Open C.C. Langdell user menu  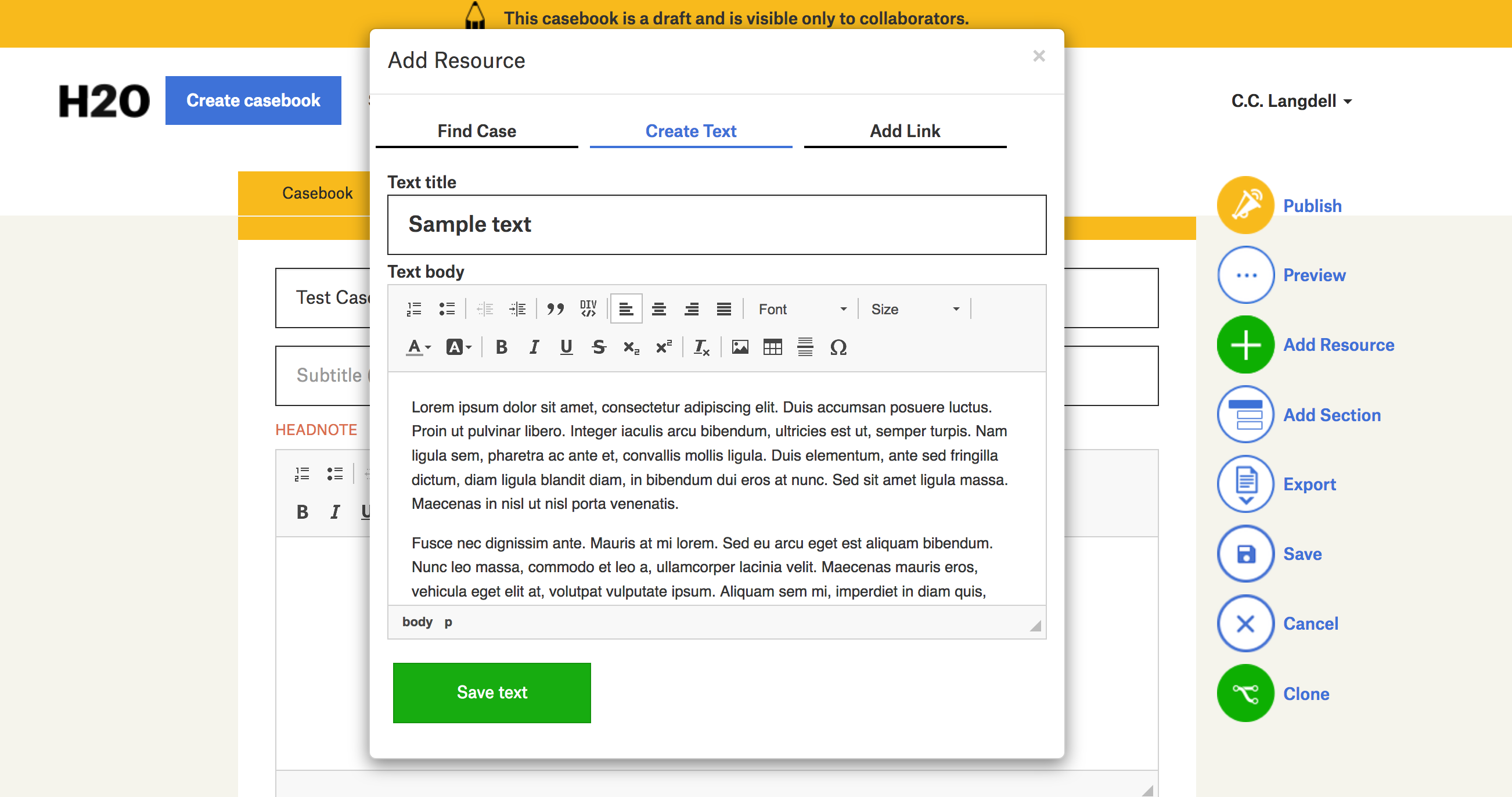click(1292, 100)
